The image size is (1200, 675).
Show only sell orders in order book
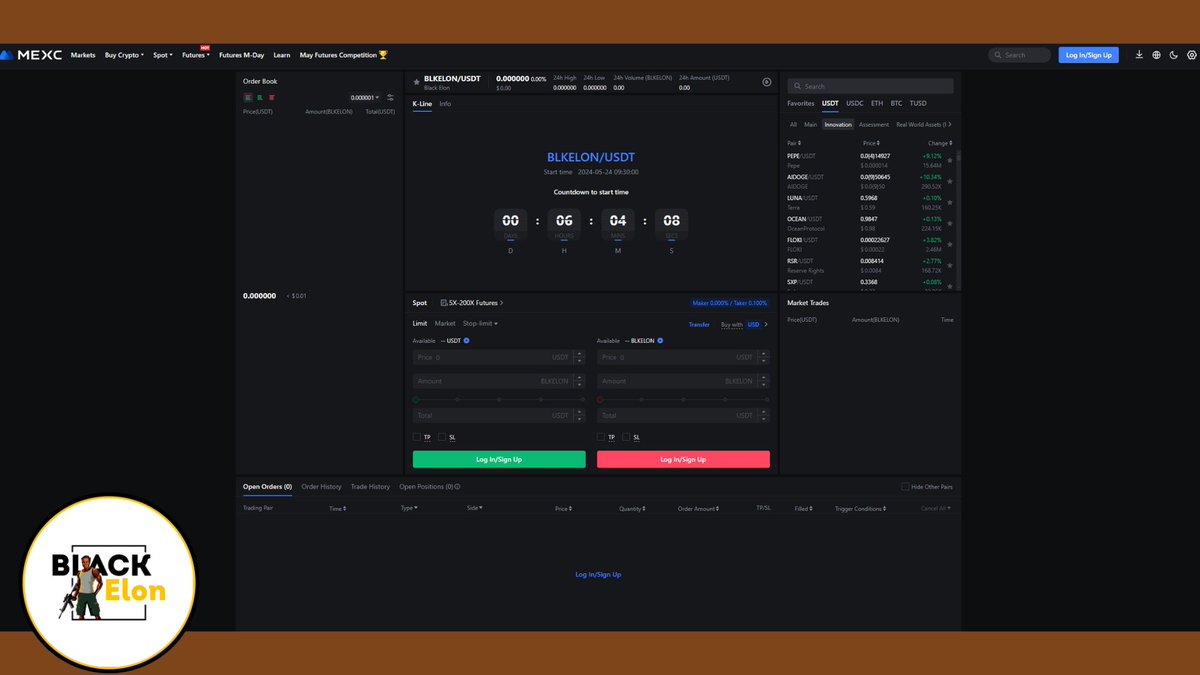pos(272,98)
